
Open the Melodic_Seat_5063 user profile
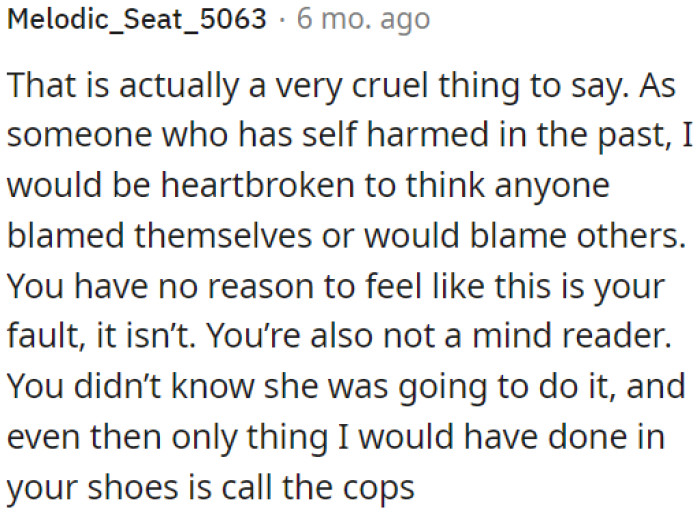pyautogui.click(x=137, y=21)
